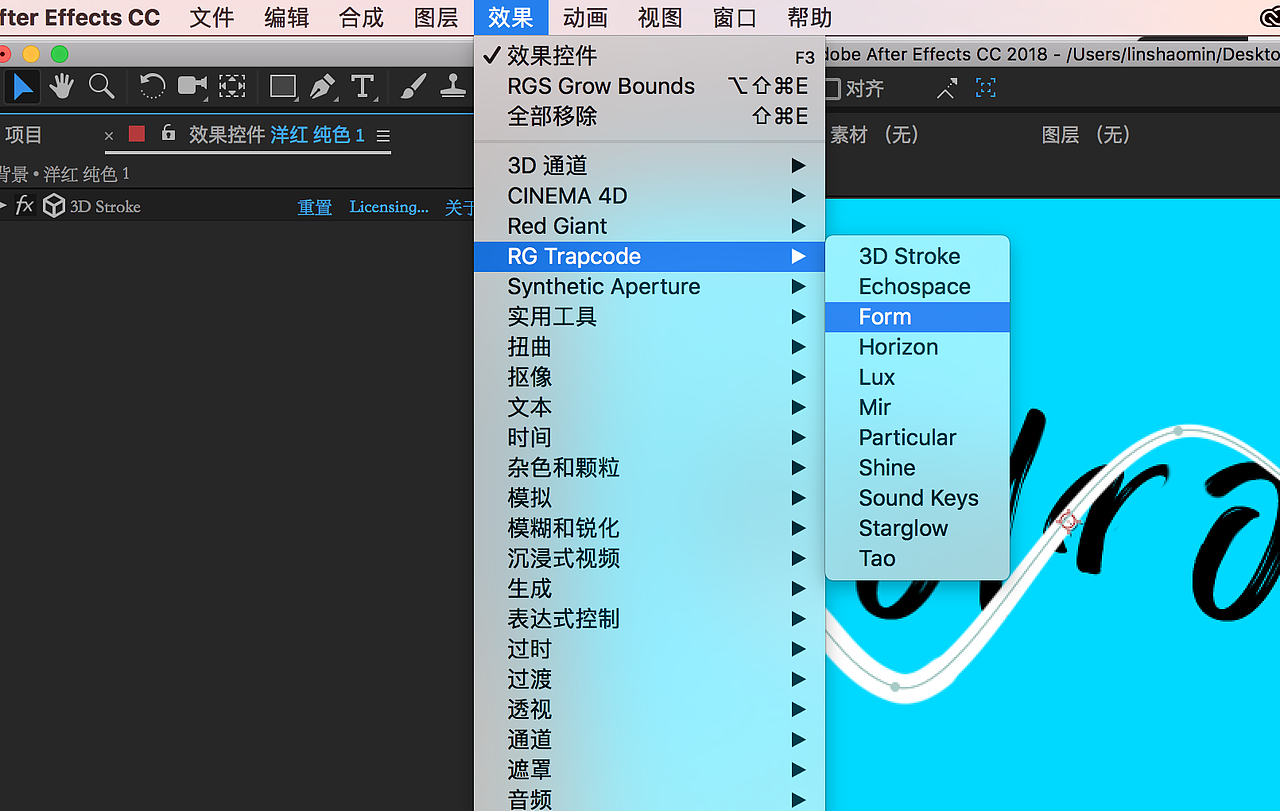Open the 动画 menu
Image resolution: width=1280 pixels, height=811 pixels.
(x=585, y=17)
